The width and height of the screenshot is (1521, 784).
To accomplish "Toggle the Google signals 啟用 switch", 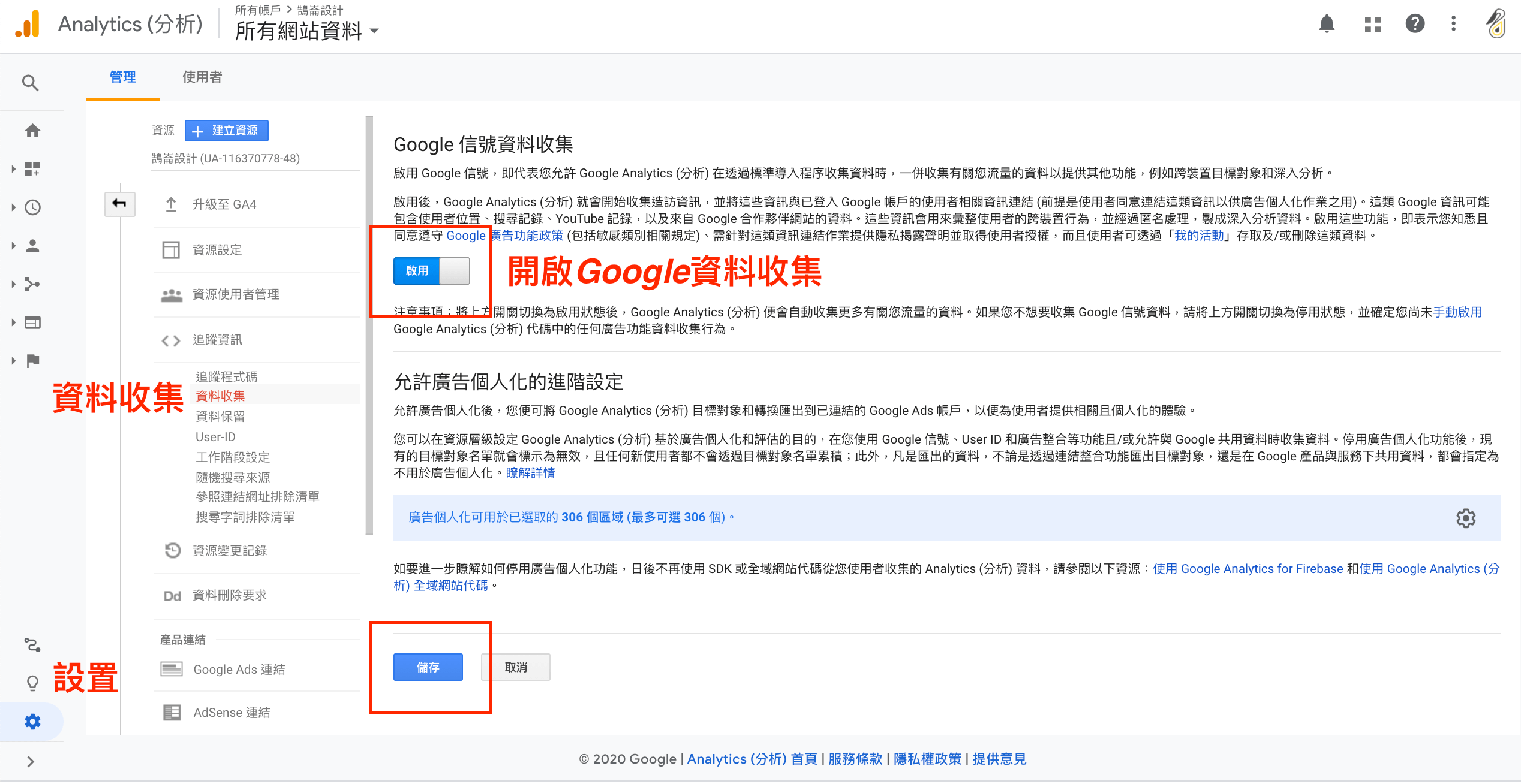I will click(431, 271).
